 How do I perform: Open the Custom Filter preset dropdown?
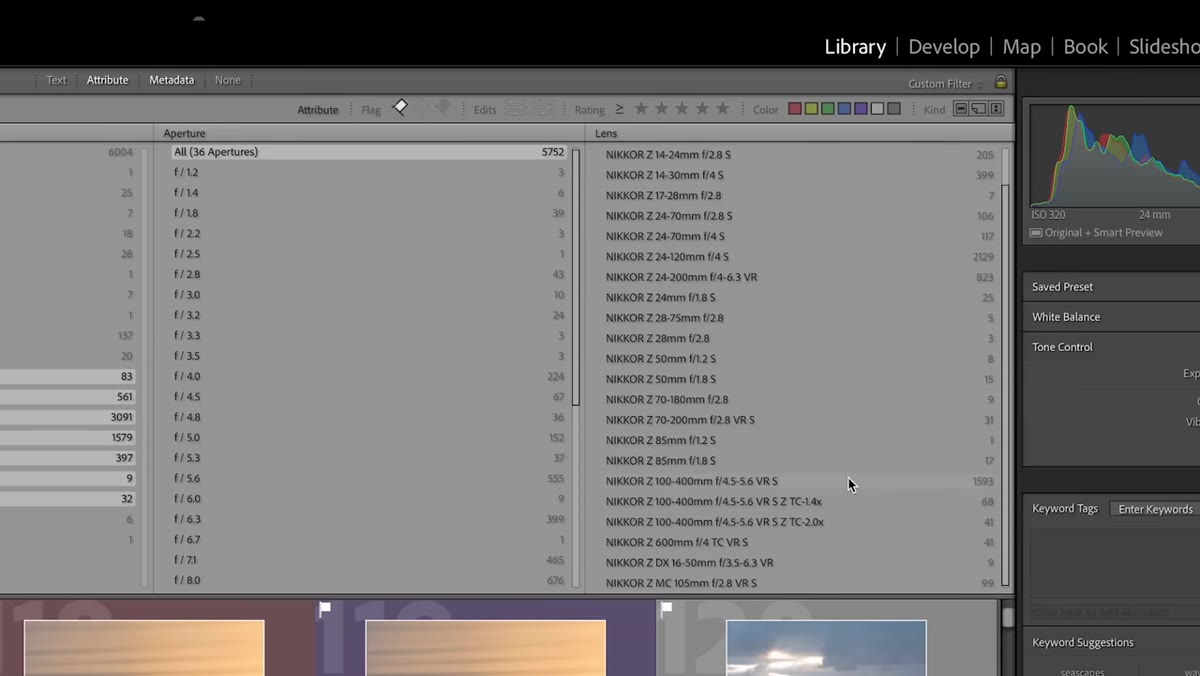point(945,84)
